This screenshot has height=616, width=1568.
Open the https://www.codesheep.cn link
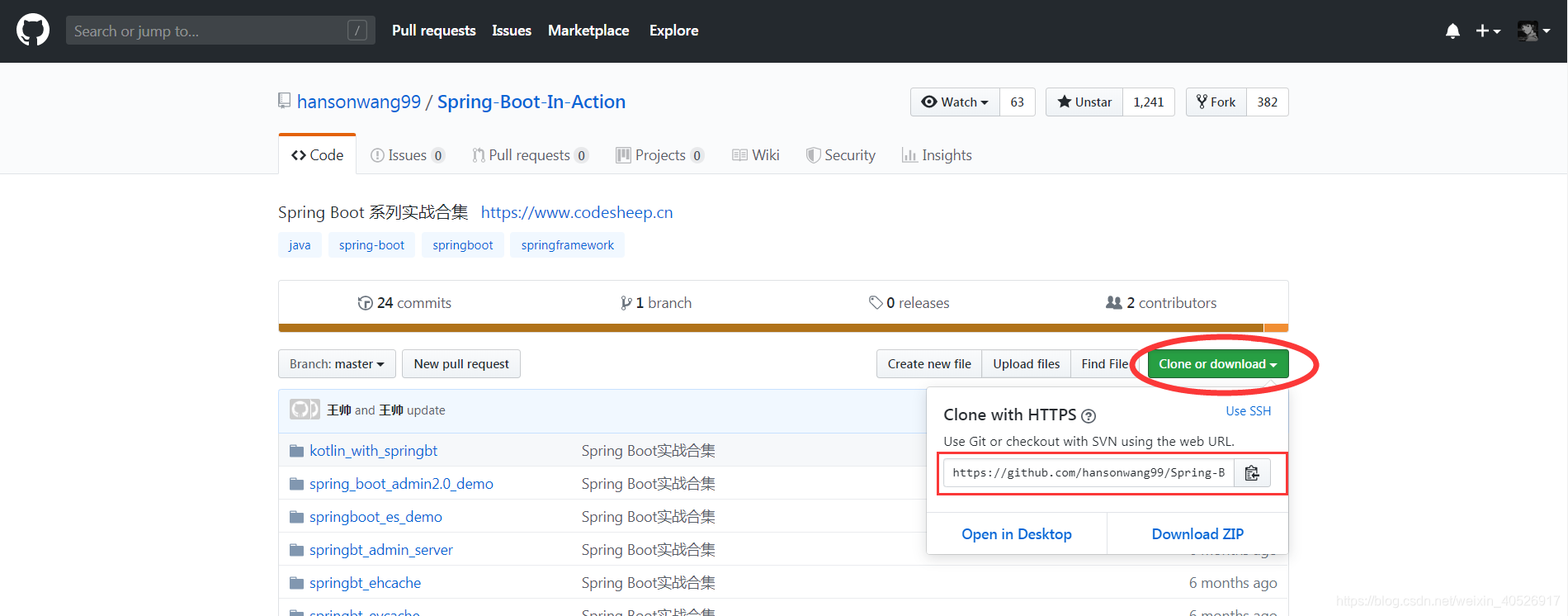577,212
